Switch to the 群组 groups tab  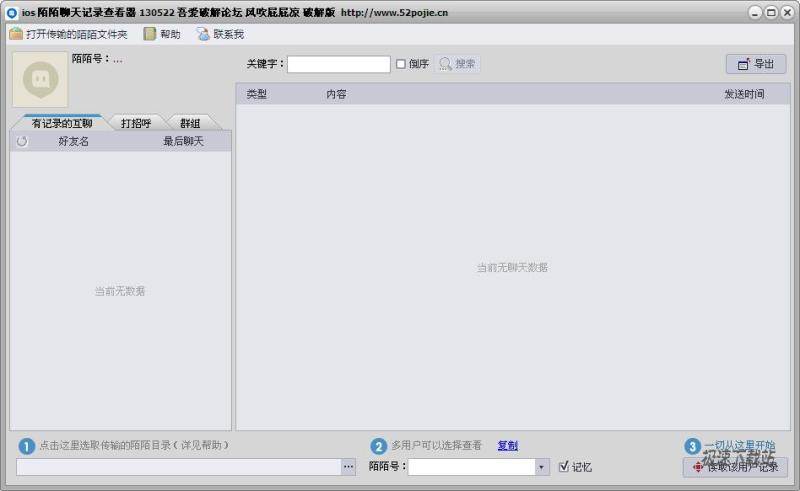190,123
